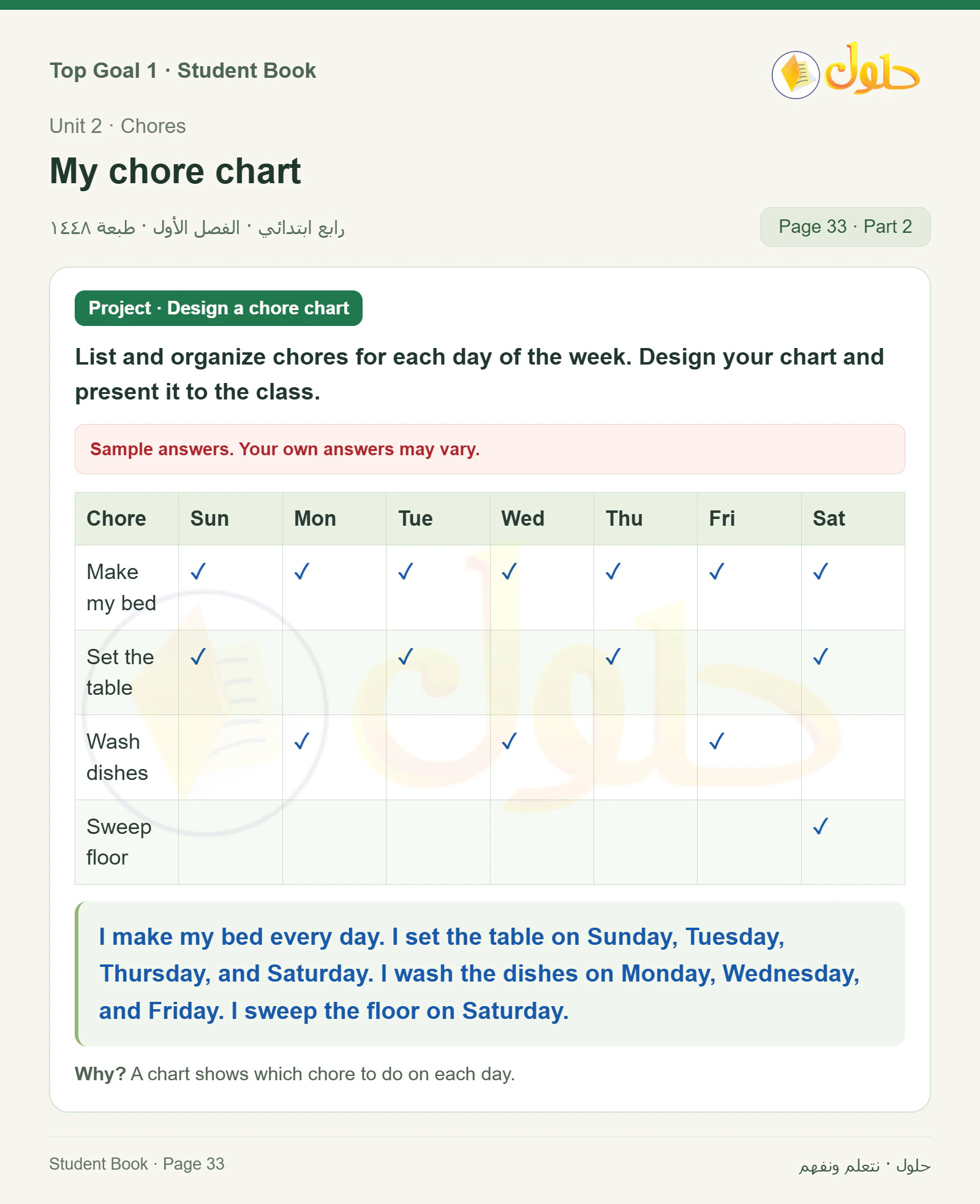The width and height of the screenshot is (980, 1204).
Task: Click the Sweep floor row label
Action: click(x=119, y=842)
